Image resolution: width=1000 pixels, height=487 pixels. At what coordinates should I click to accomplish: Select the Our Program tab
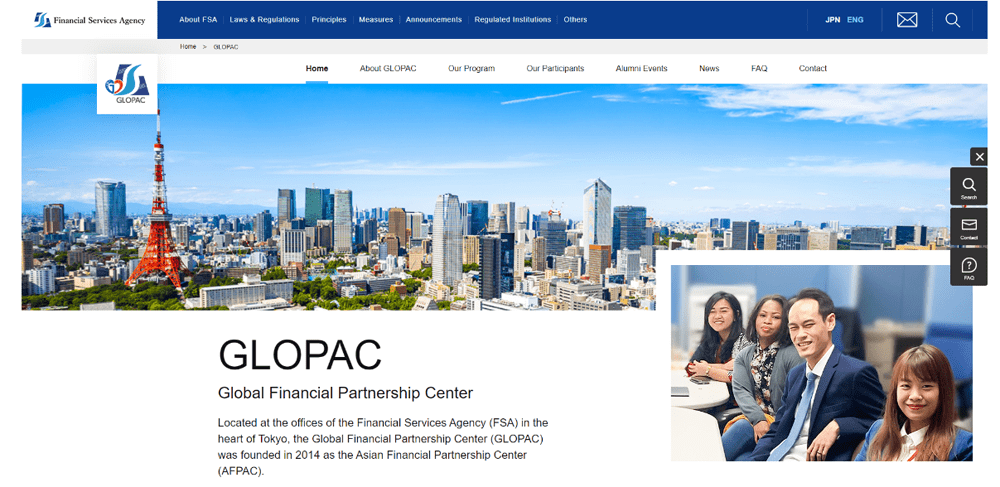471,68
